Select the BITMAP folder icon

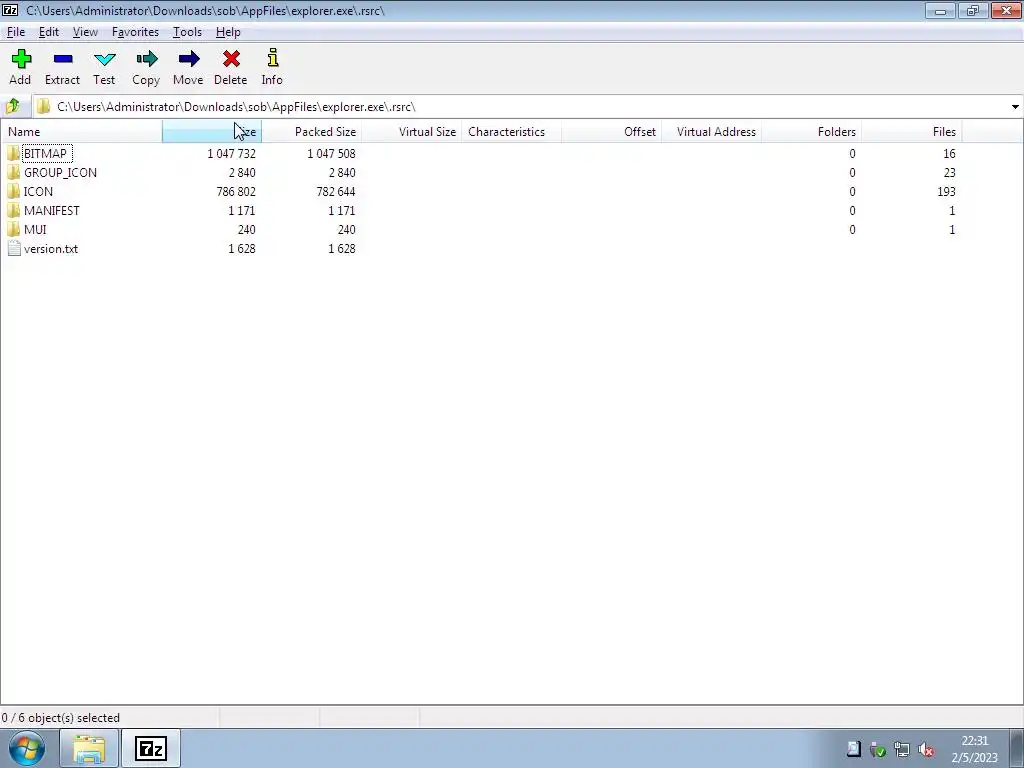pyautogui.click(x=14, y=153)
